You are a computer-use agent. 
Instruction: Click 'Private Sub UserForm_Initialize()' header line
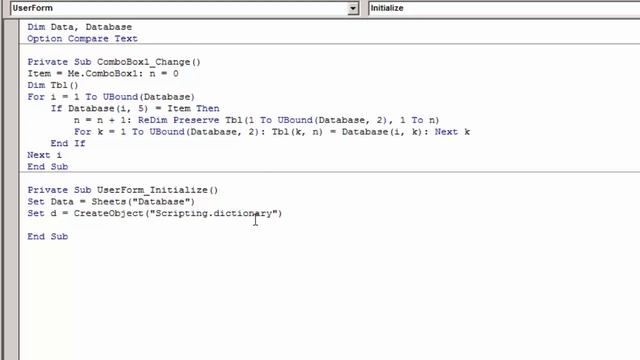pos(122,190)
